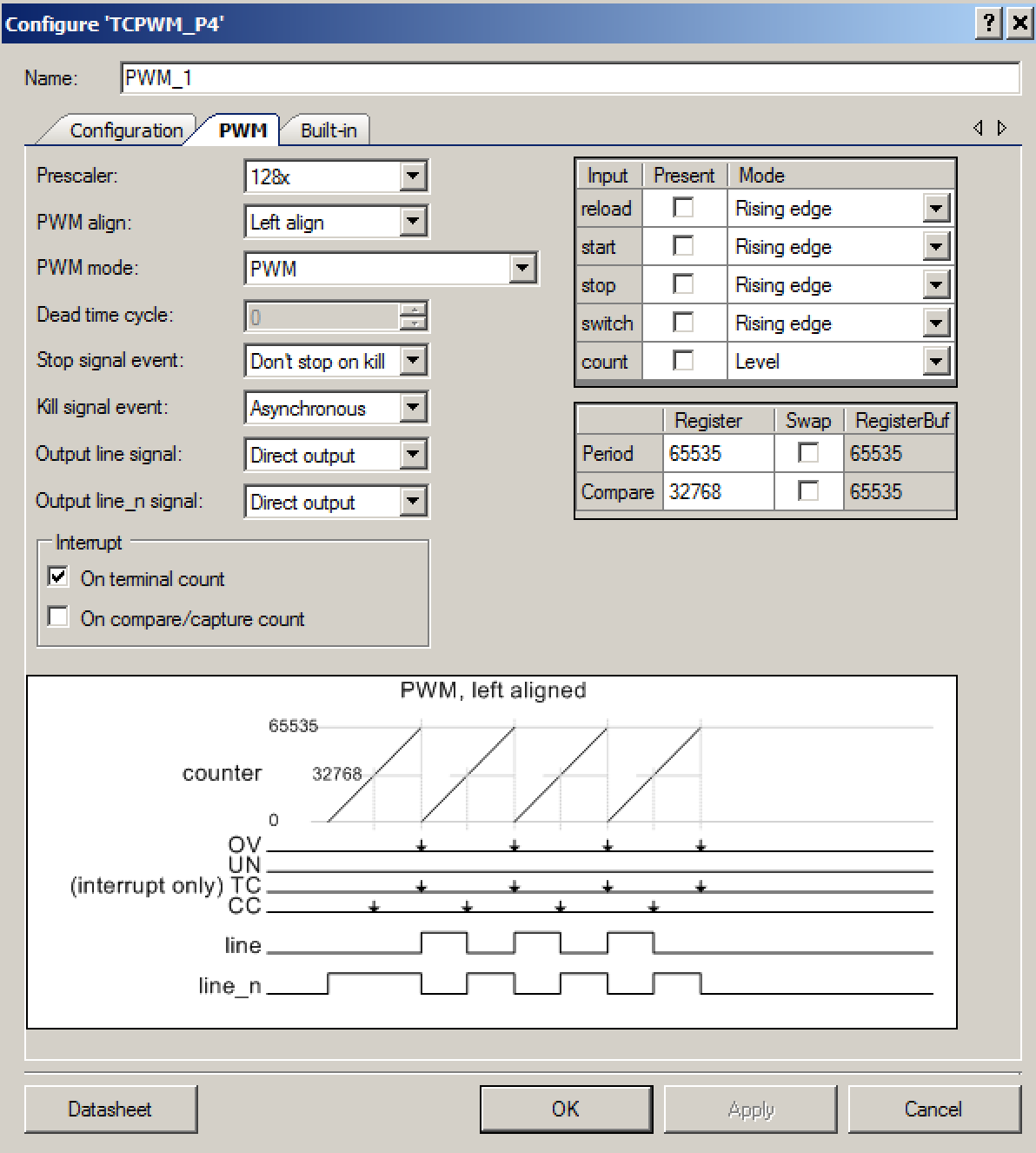Enable start input Present checkbox
The height and width of the screenshot is (1153, 1036).
(x=684, y=246)
